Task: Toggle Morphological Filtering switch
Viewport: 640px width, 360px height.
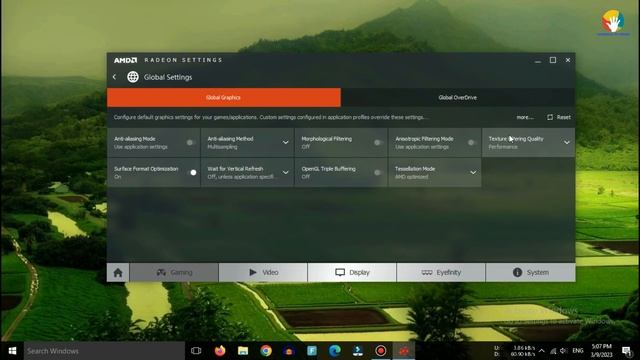Action: 378,142
